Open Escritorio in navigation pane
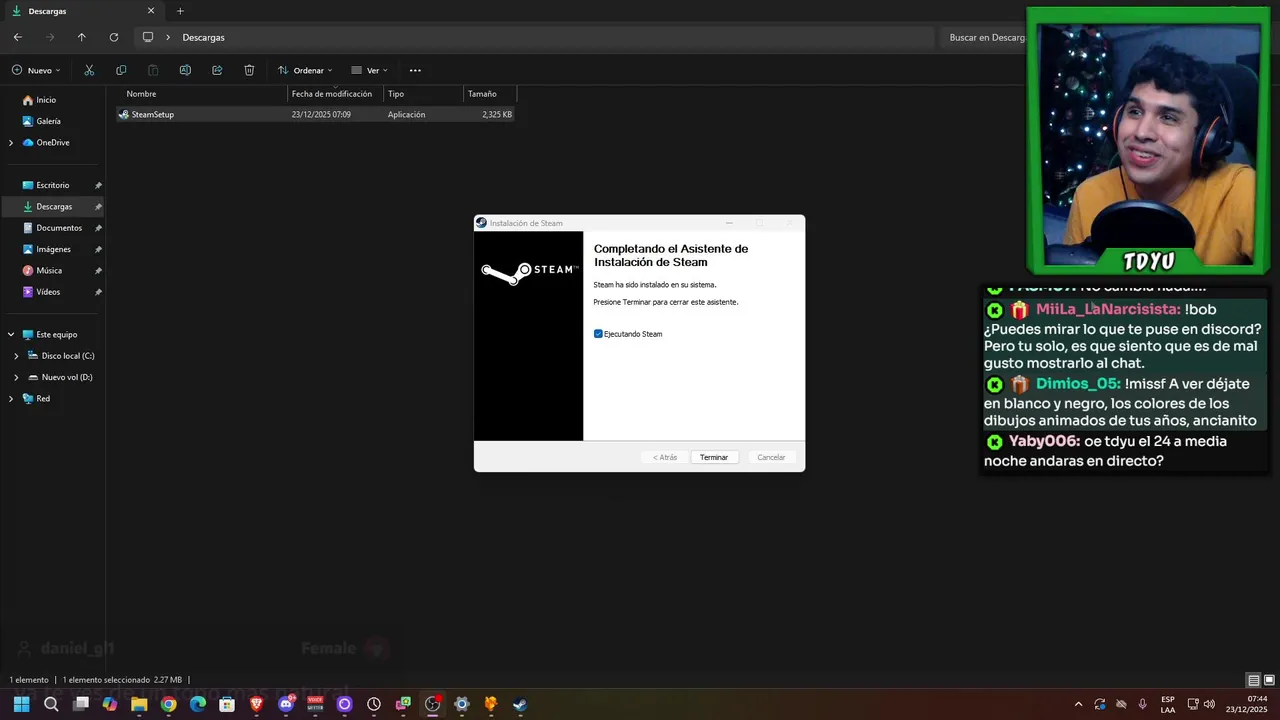 coord(53,185)
